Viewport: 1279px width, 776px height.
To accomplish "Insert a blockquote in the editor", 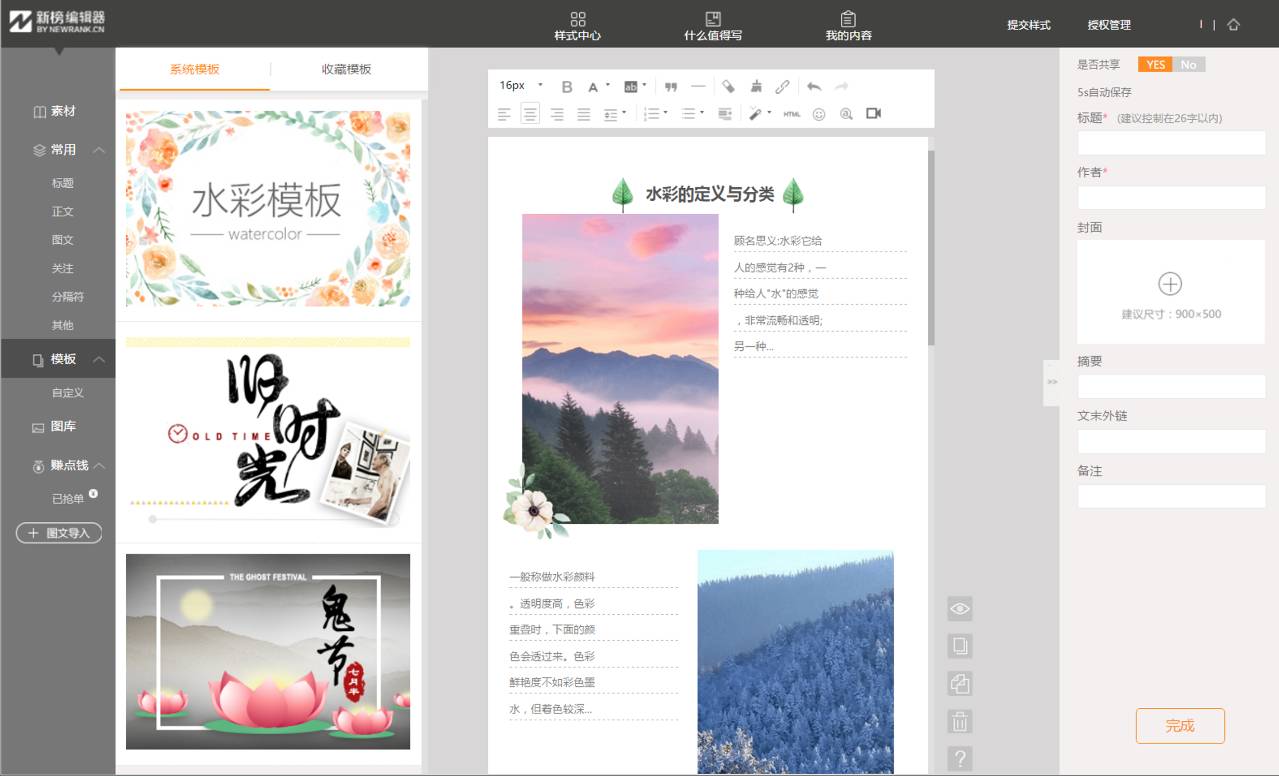I will coord(671,87).
